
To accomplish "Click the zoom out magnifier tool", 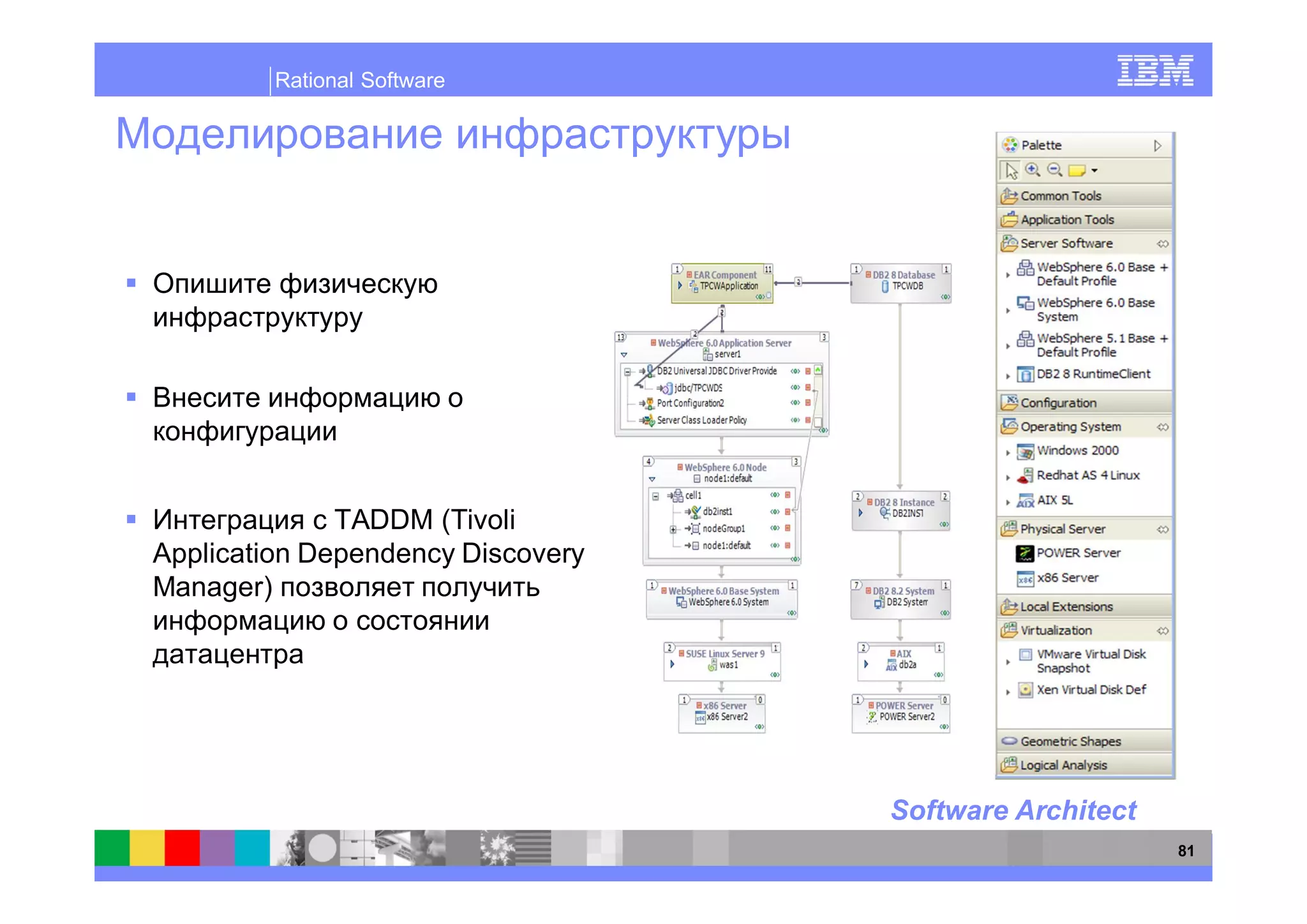I will click(1055, 170).
